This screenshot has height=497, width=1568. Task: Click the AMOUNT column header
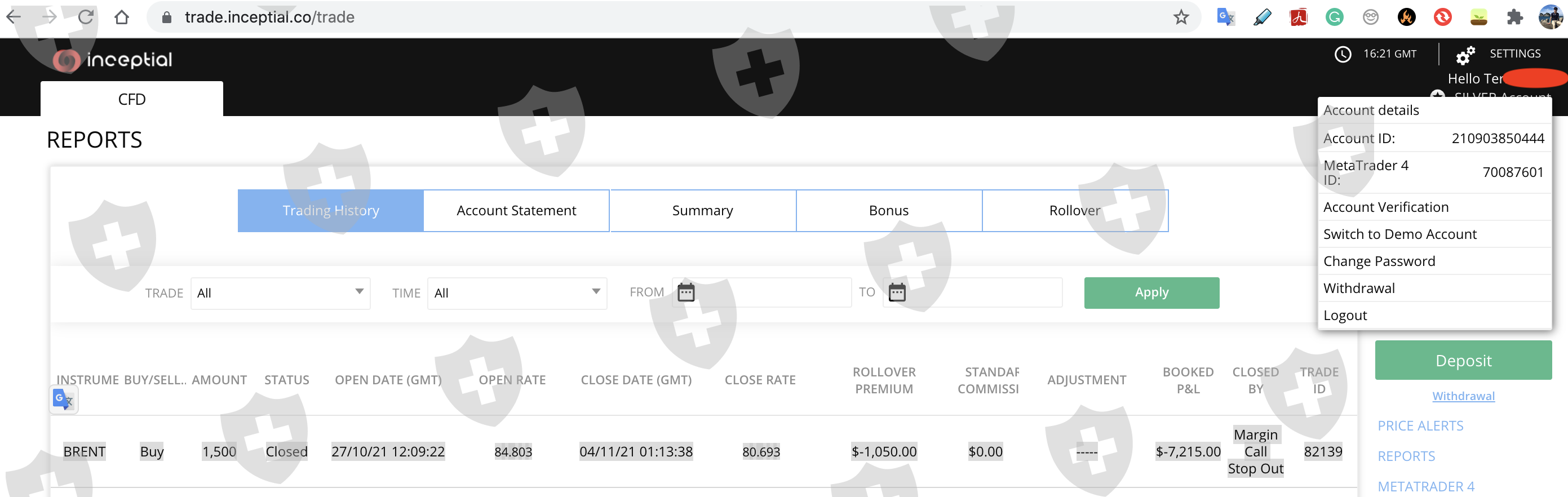click(219, 380)
